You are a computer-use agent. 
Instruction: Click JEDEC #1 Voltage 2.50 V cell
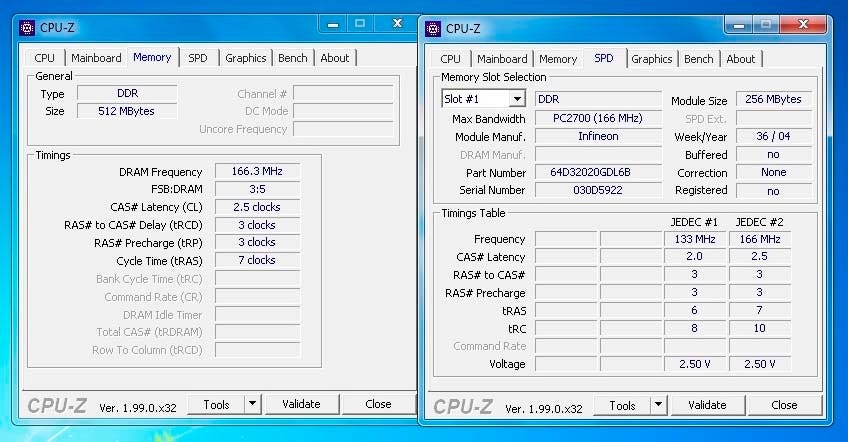point(694,364)
